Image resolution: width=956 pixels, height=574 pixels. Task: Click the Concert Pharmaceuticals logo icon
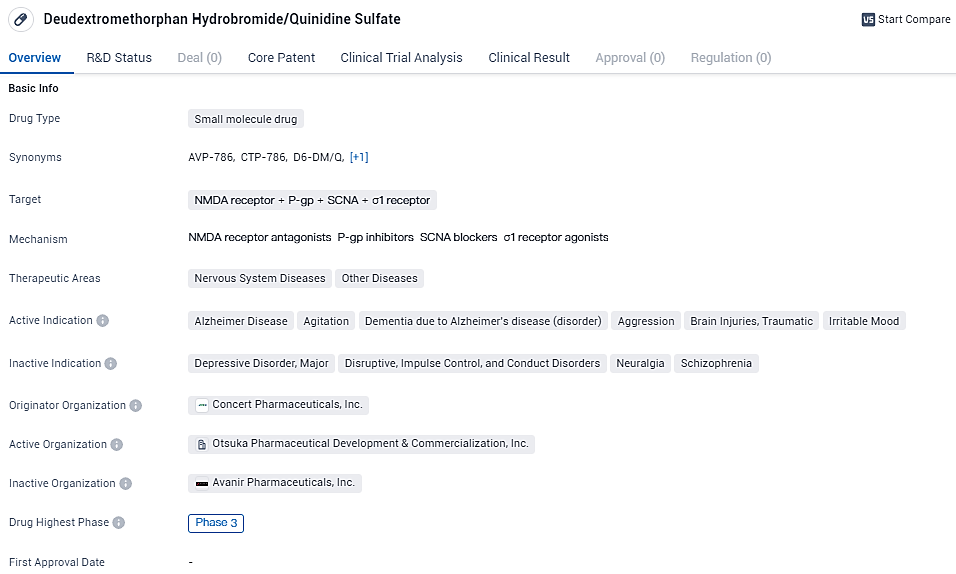[x=202, y=405]
